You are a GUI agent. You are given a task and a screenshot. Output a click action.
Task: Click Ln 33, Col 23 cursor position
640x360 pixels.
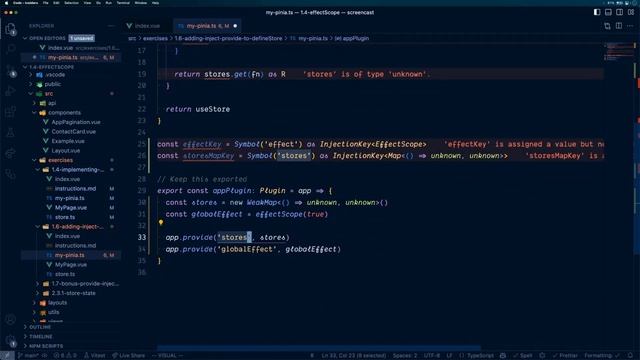(353, 356)
